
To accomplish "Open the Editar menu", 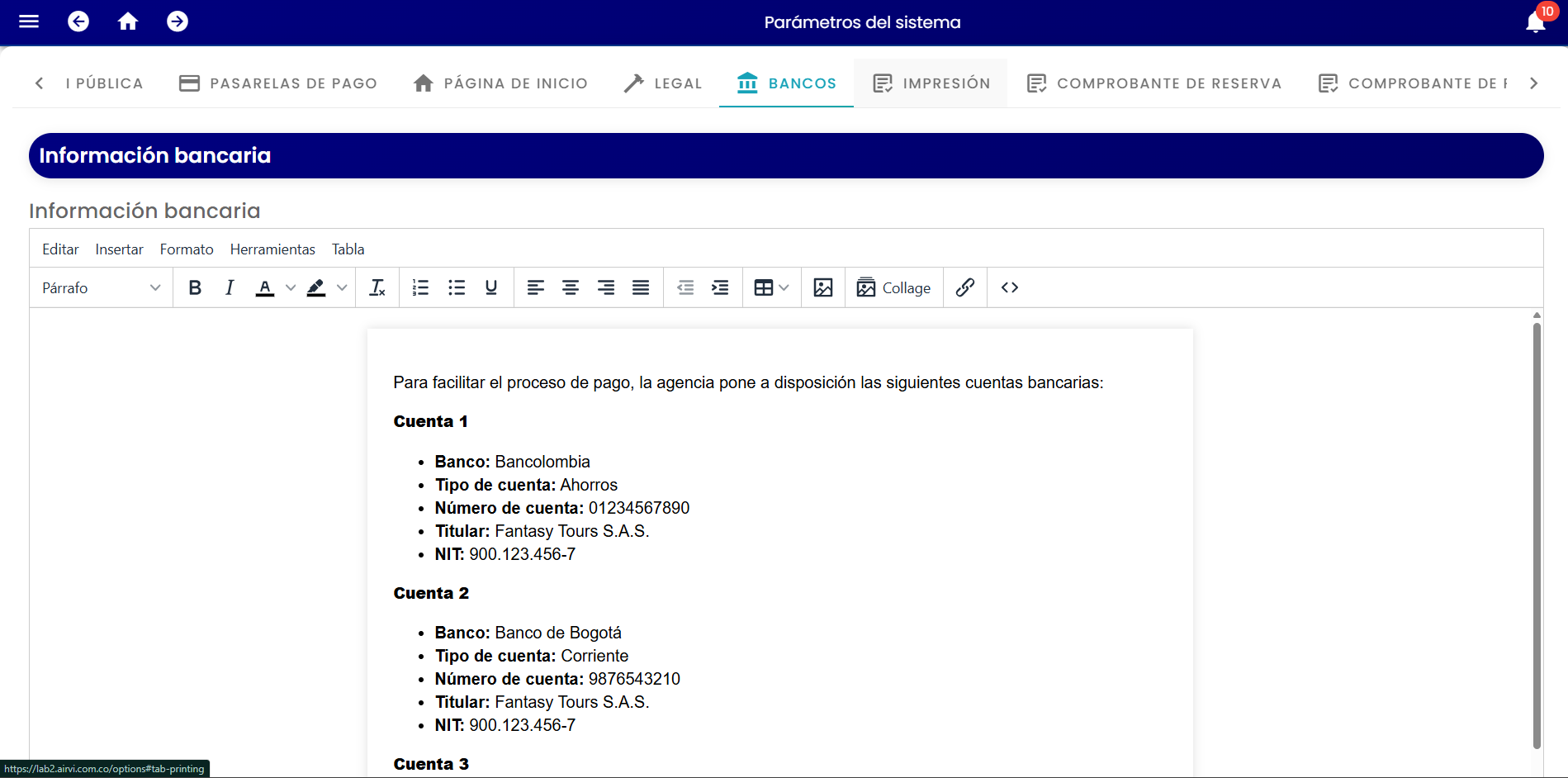I will coord(60,249).
